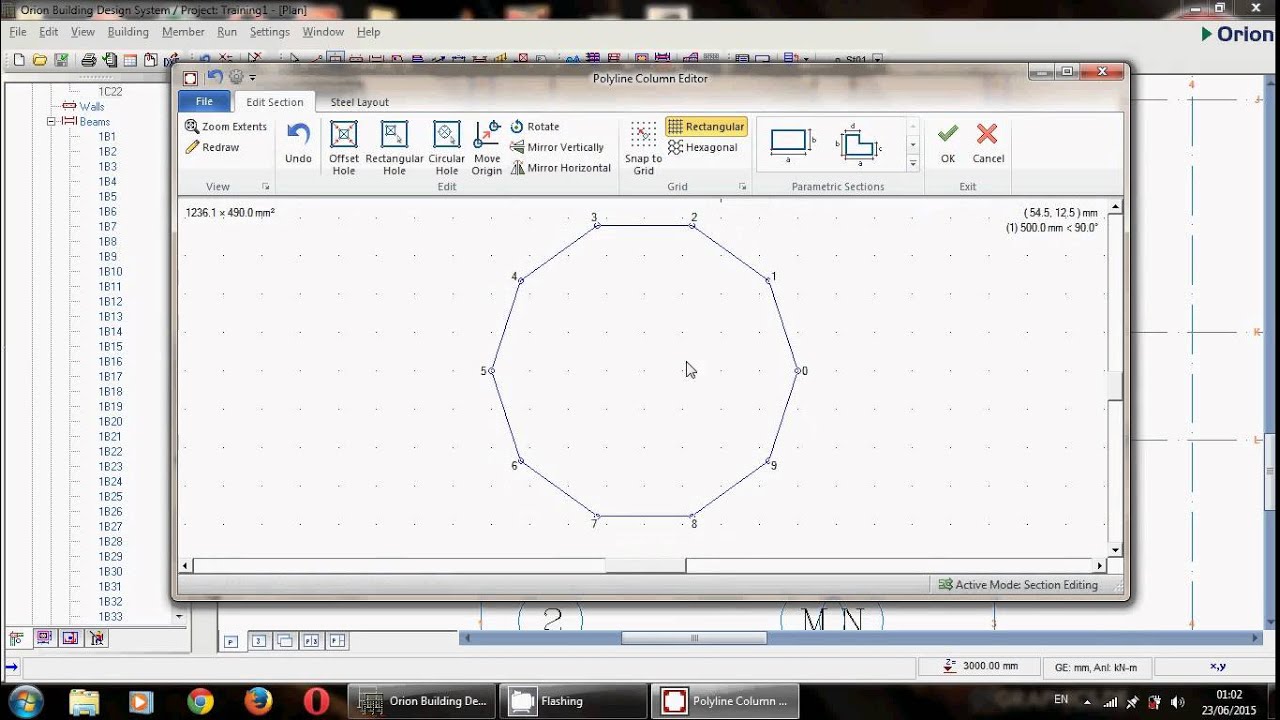Switch to the Hexagonal grid

(702, 147)
